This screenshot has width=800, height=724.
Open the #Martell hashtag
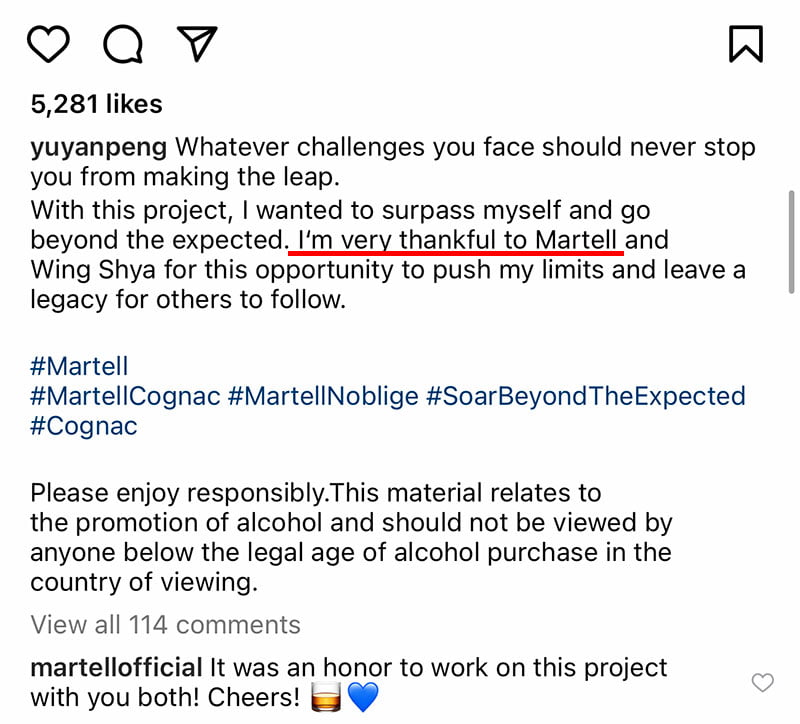[x=79, y=366]
